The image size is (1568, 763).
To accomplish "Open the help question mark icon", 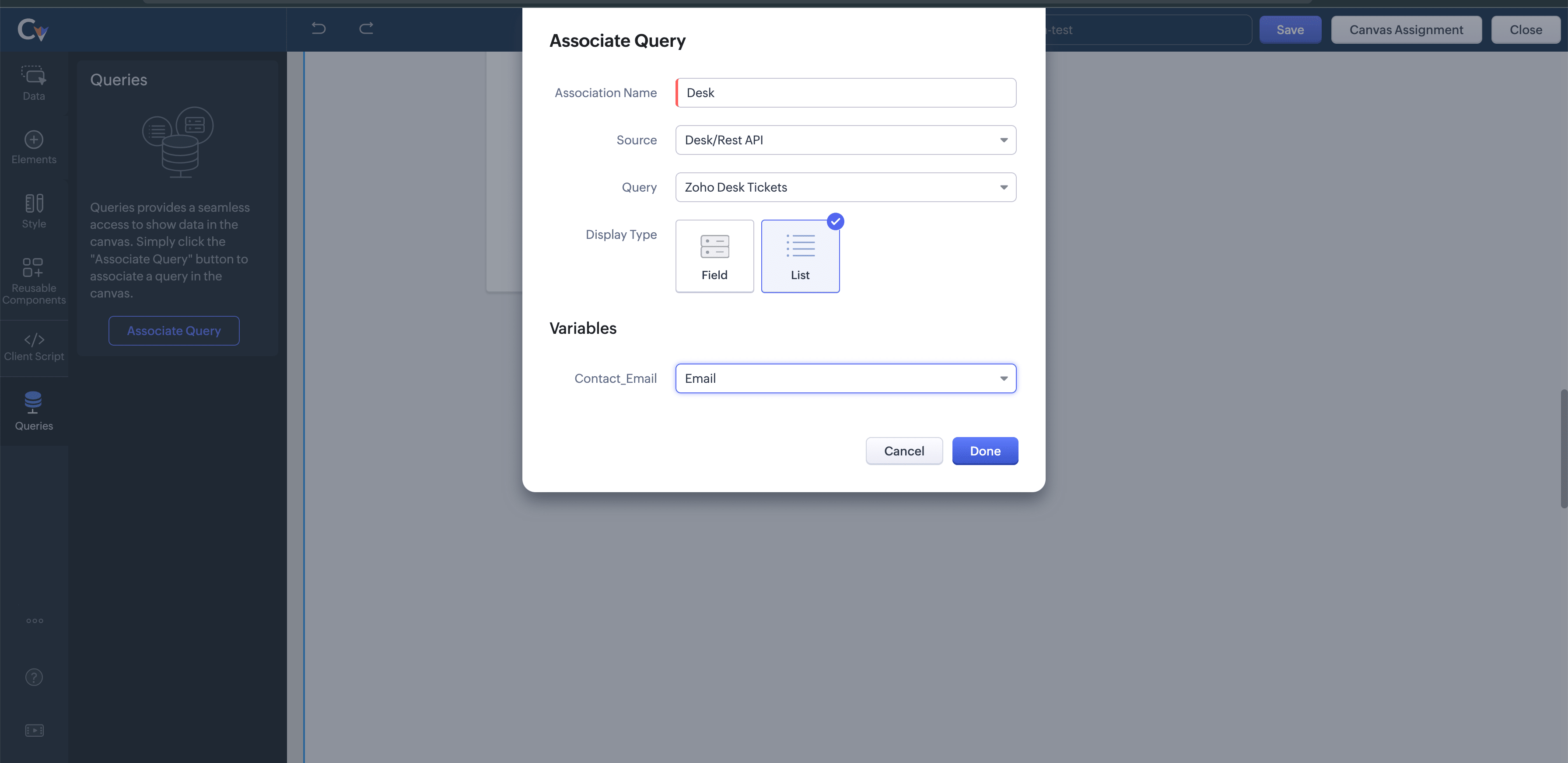I will point(34,677).
